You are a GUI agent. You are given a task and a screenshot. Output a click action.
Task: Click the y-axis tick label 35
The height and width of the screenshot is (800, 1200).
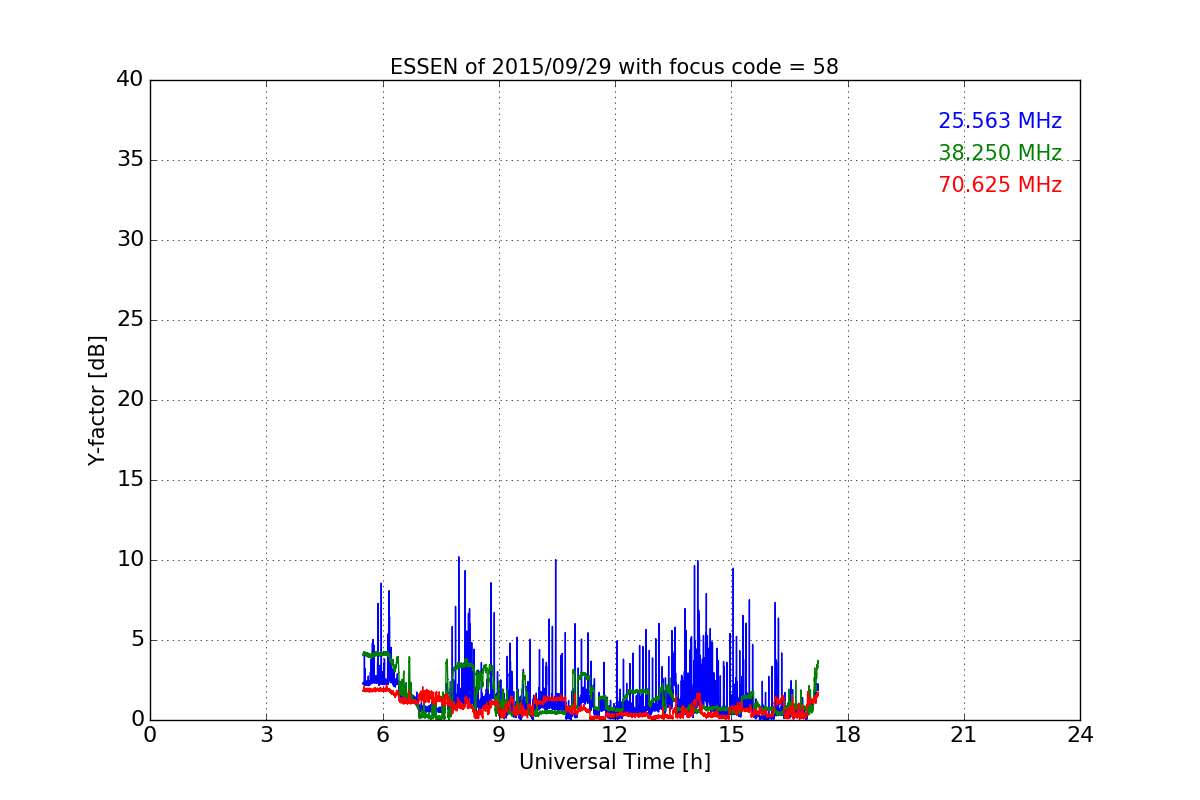pos(130,160)
